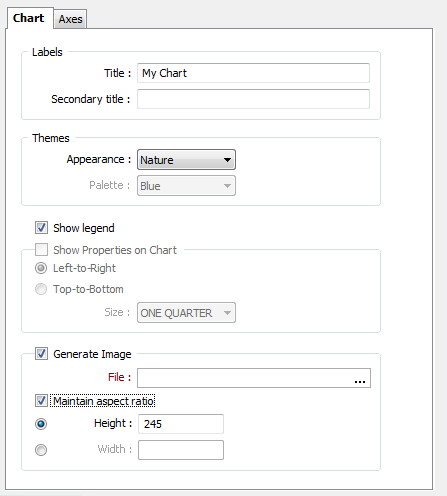Focus the Secondary title field
Screen dimensions: 447x496
[253, 99]
